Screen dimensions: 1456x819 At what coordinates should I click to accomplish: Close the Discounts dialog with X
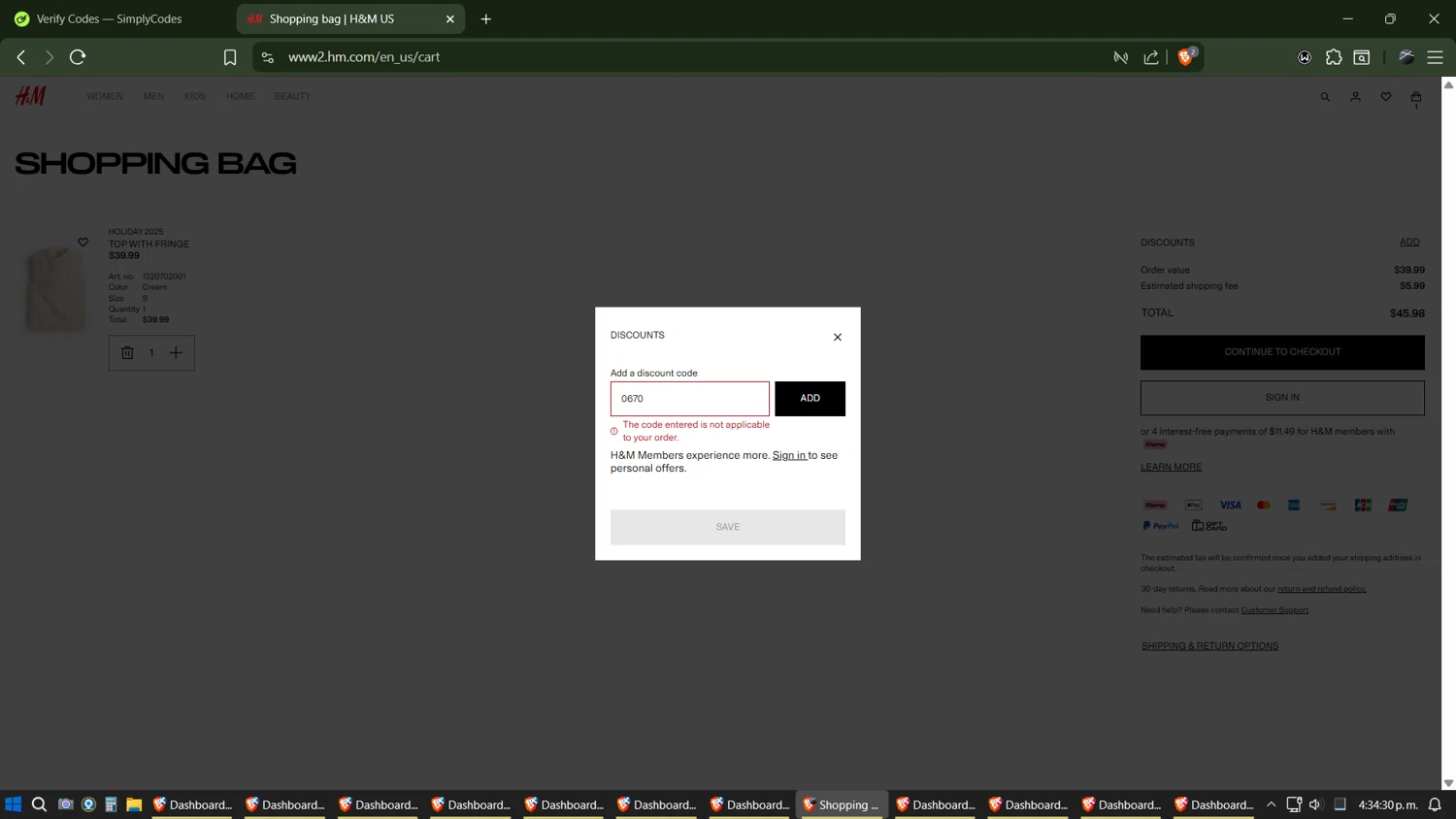click(838, 338)
